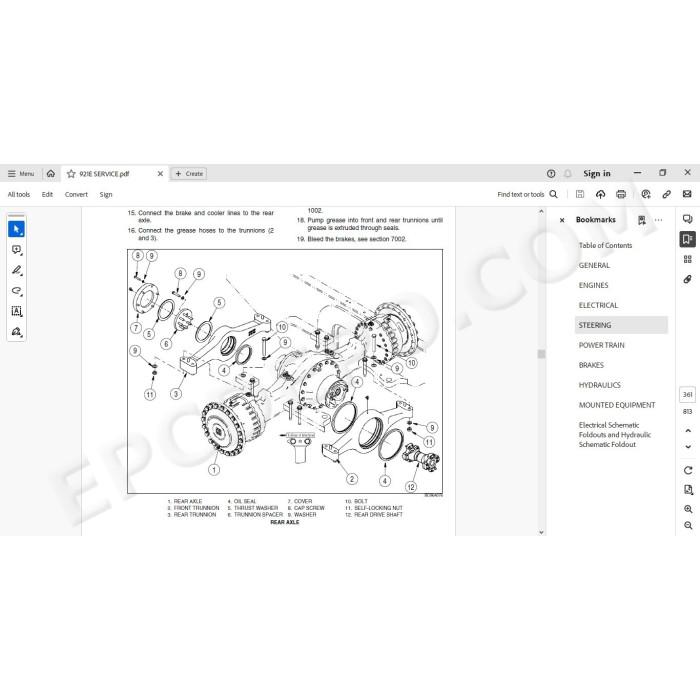Select the freehand draw lasso tool

[x=17, y=291]
